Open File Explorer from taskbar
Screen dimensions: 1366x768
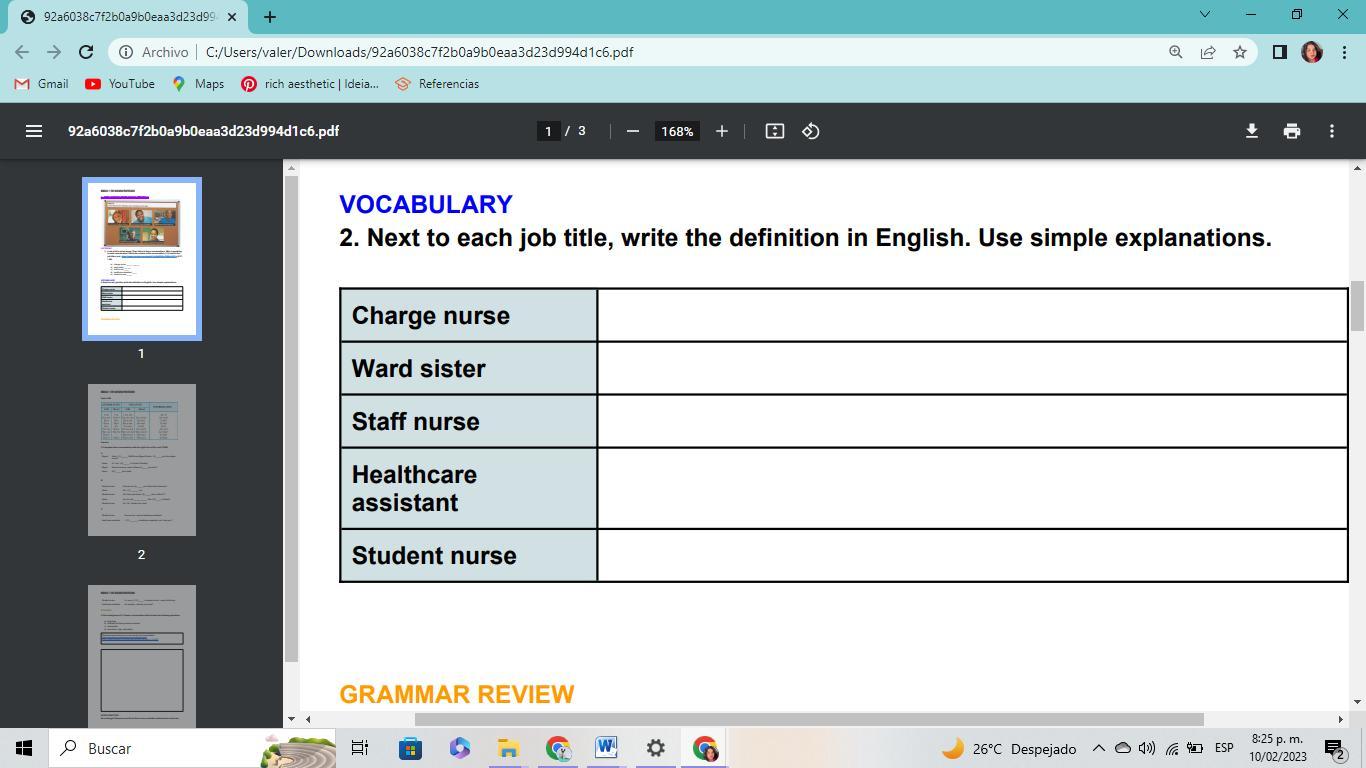click(508, 748)
